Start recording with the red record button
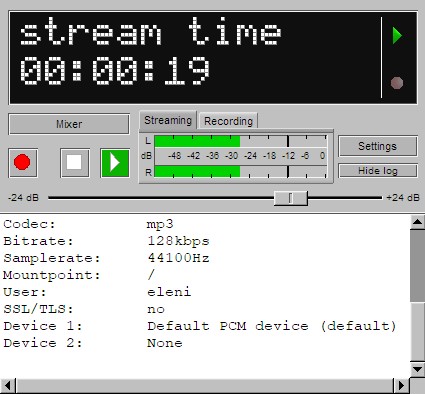Image resolution: width=425 pixels, height=394 pixels. [23, 163]
